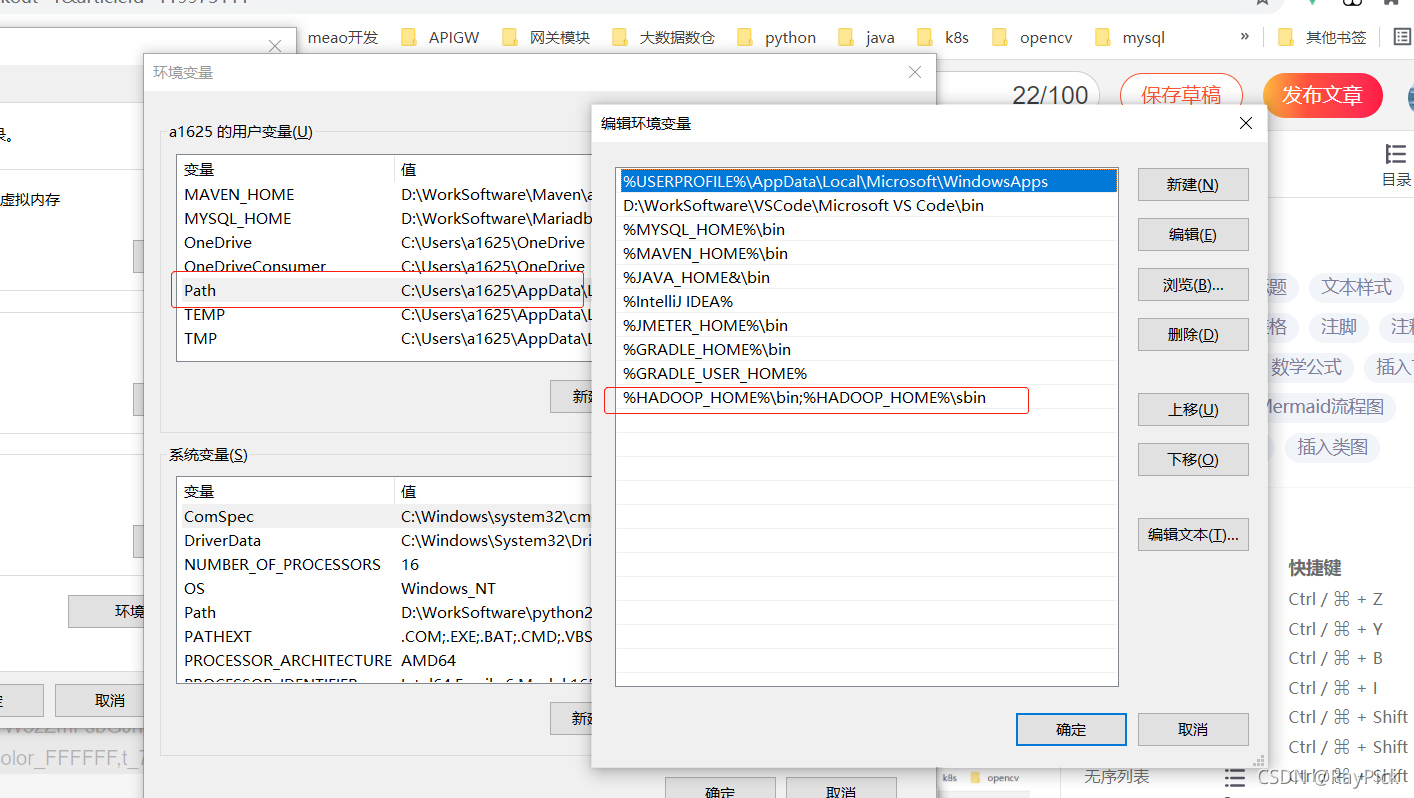Open the browser reading list icon
The height and width of the screenshot is (798, 1414).
click(x=1401, y=37)
